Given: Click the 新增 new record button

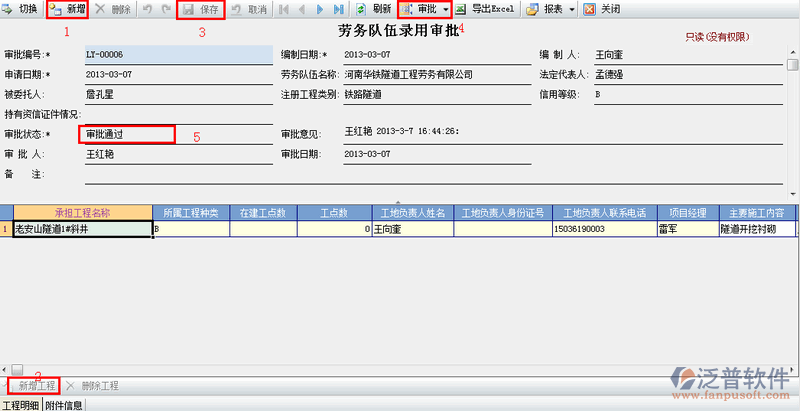Looking at the screenshot, I should click(x=67, y=9).
